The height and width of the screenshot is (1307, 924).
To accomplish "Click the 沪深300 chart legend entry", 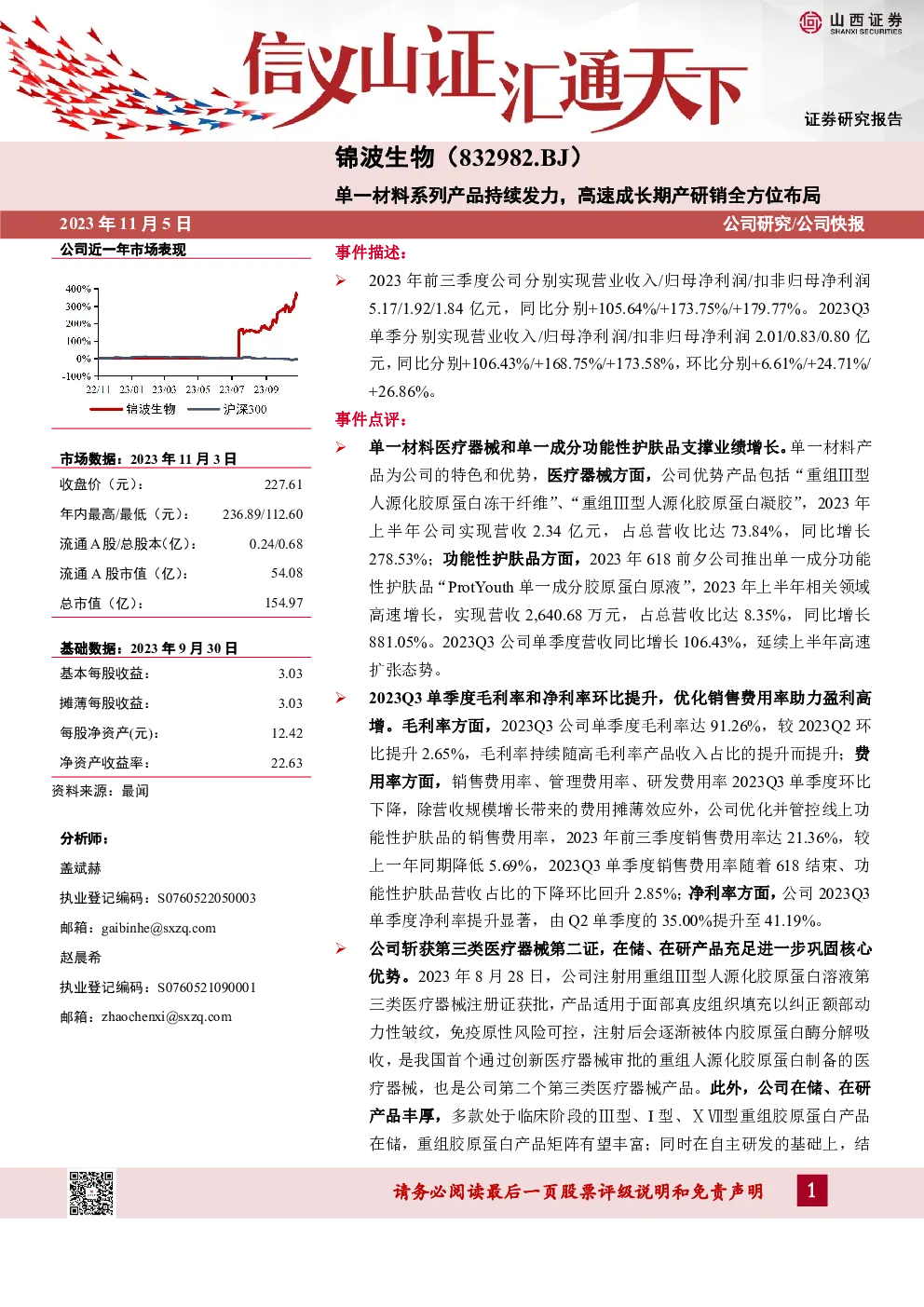I will [227, 409].
